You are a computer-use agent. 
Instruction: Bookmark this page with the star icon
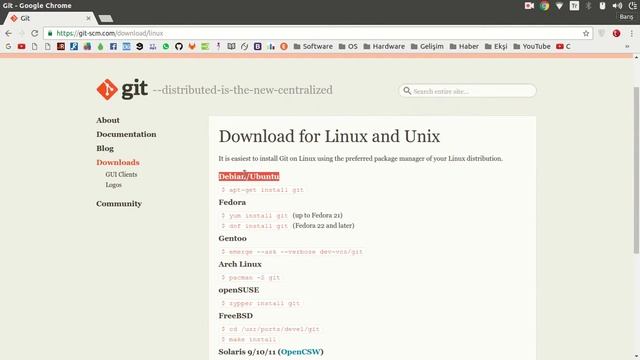[x=586, y=33]
